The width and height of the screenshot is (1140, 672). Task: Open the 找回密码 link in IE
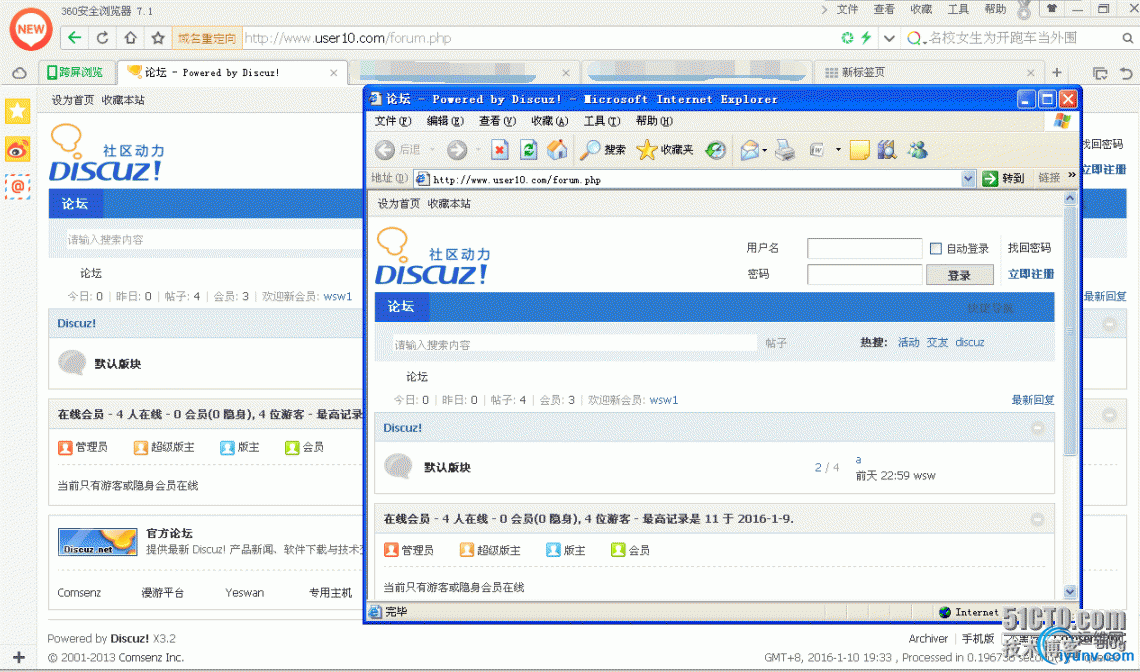pos(1029,248)
